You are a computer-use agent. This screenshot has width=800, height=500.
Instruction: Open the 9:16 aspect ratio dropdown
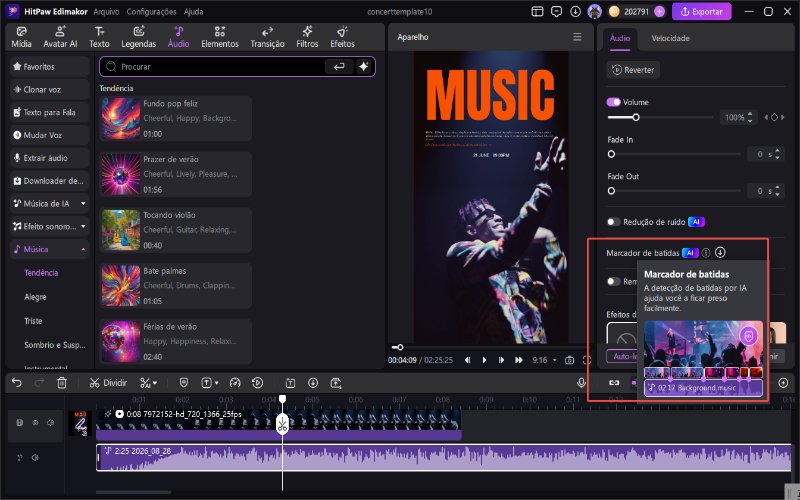coord(544,360)
